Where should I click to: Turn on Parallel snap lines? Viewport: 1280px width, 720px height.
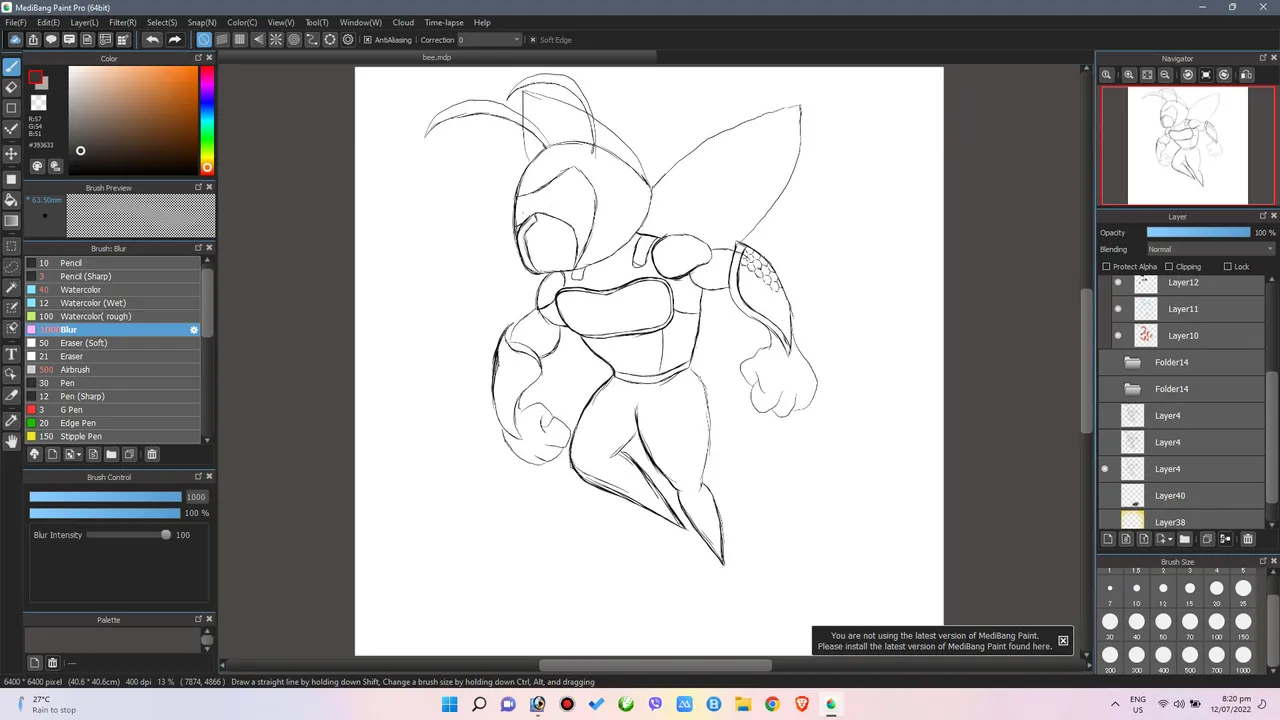222,40
